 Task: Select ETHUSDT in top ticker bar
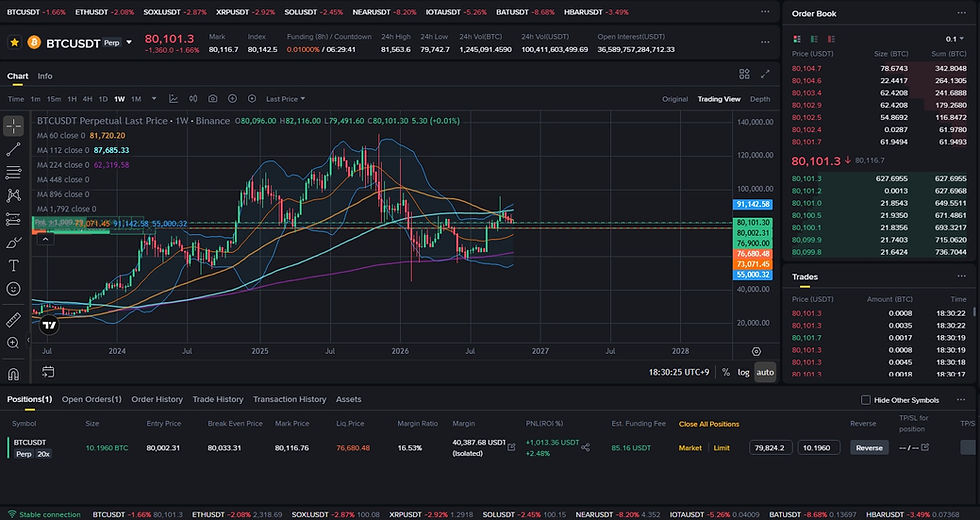point(104,12)
